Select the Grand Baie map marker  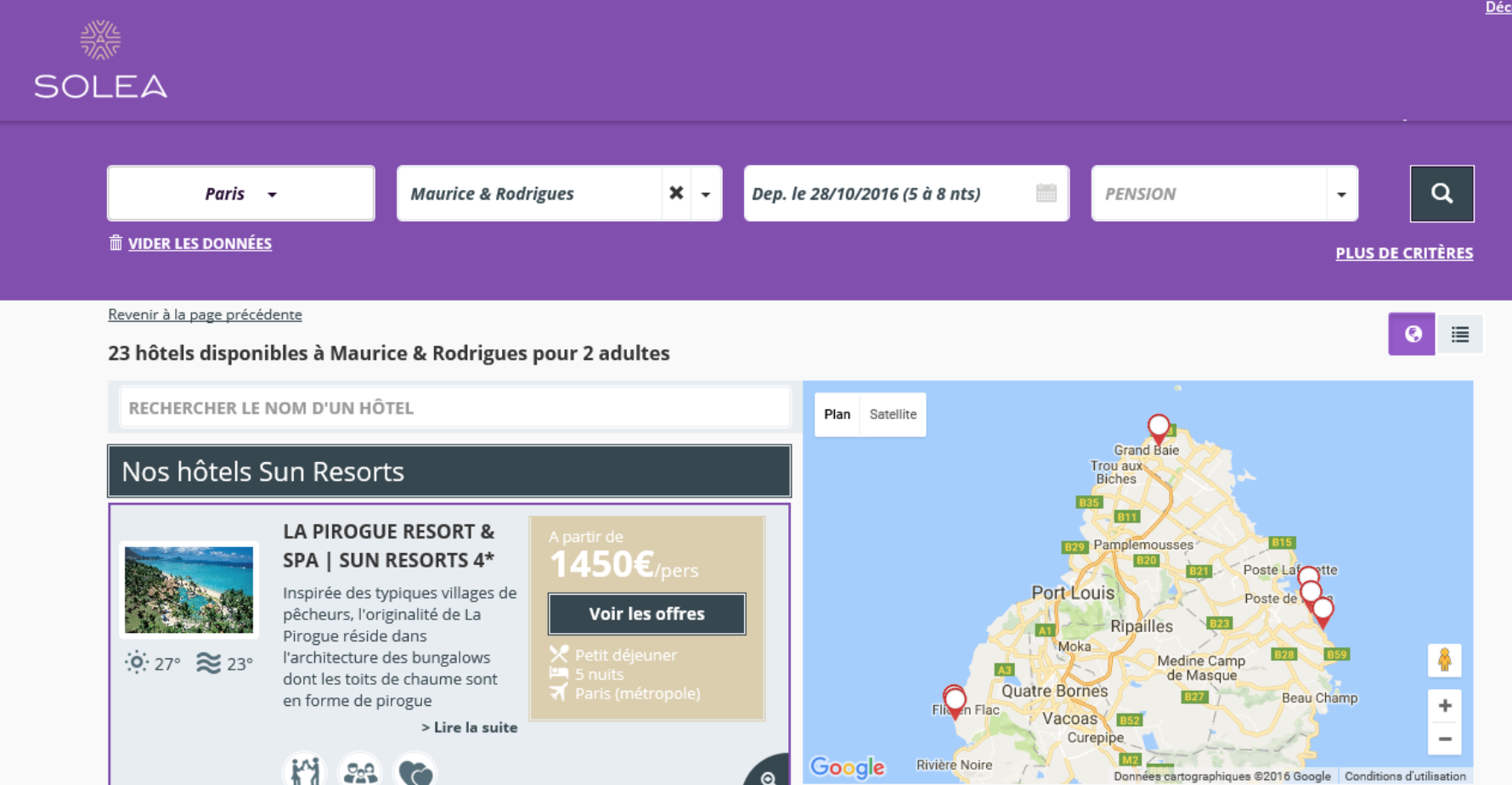tap(1158, 426)
